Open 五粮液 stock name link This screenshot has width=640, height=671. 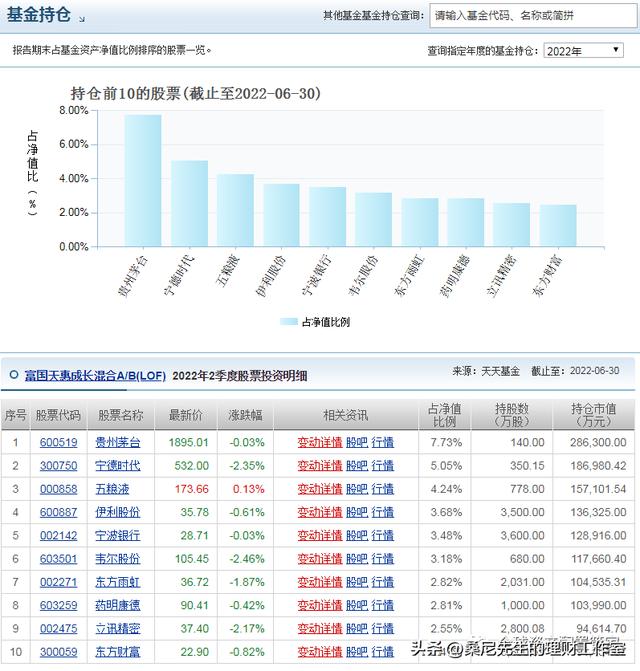(112, 489)
